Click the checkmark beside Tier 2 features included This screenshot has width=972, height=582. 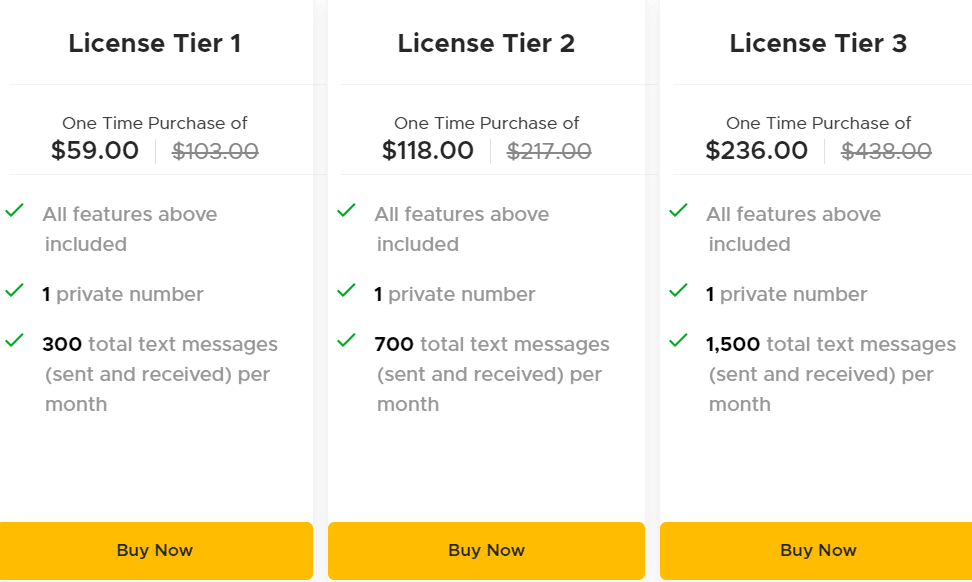click(347, 210)
